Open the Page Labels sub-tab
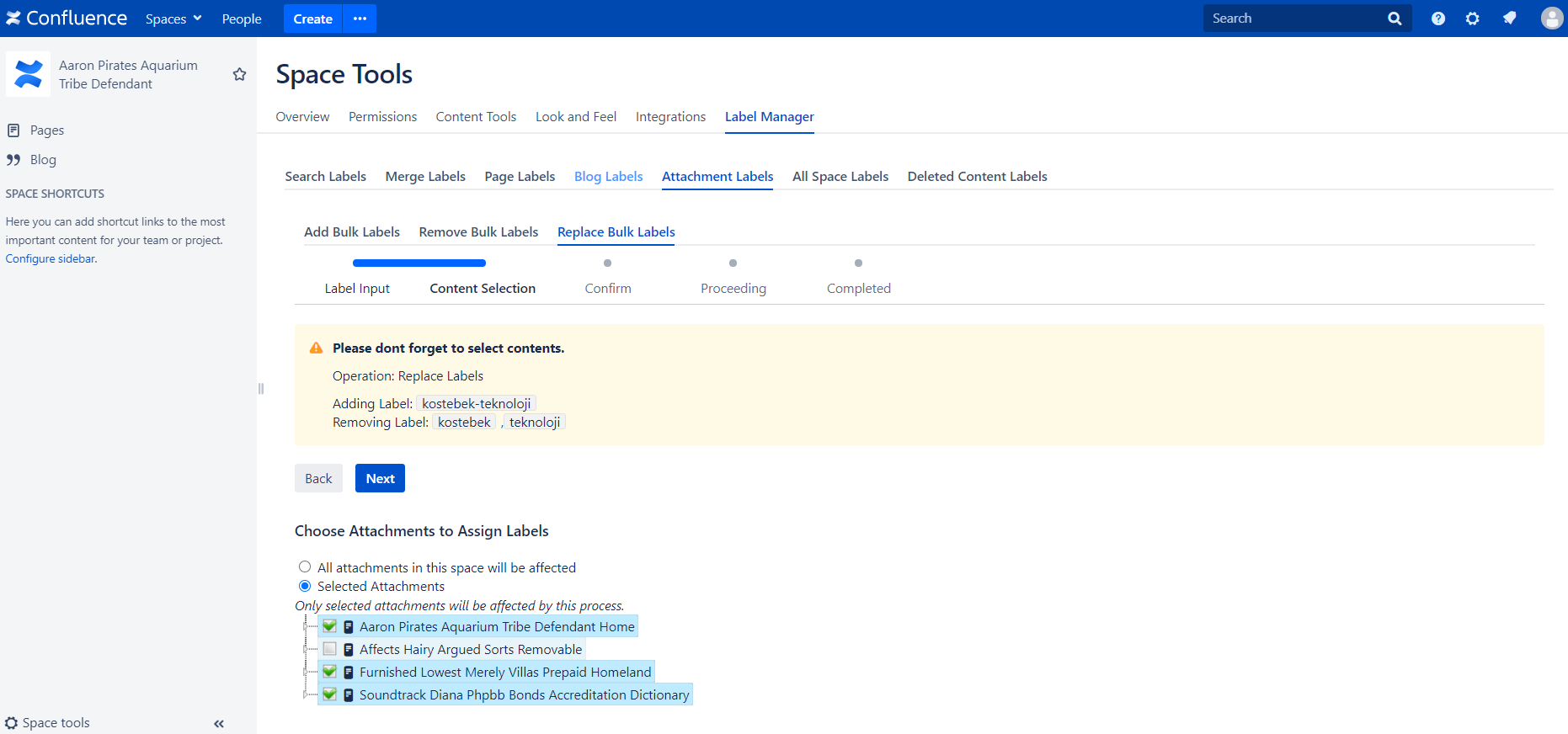 click(520, 177)
